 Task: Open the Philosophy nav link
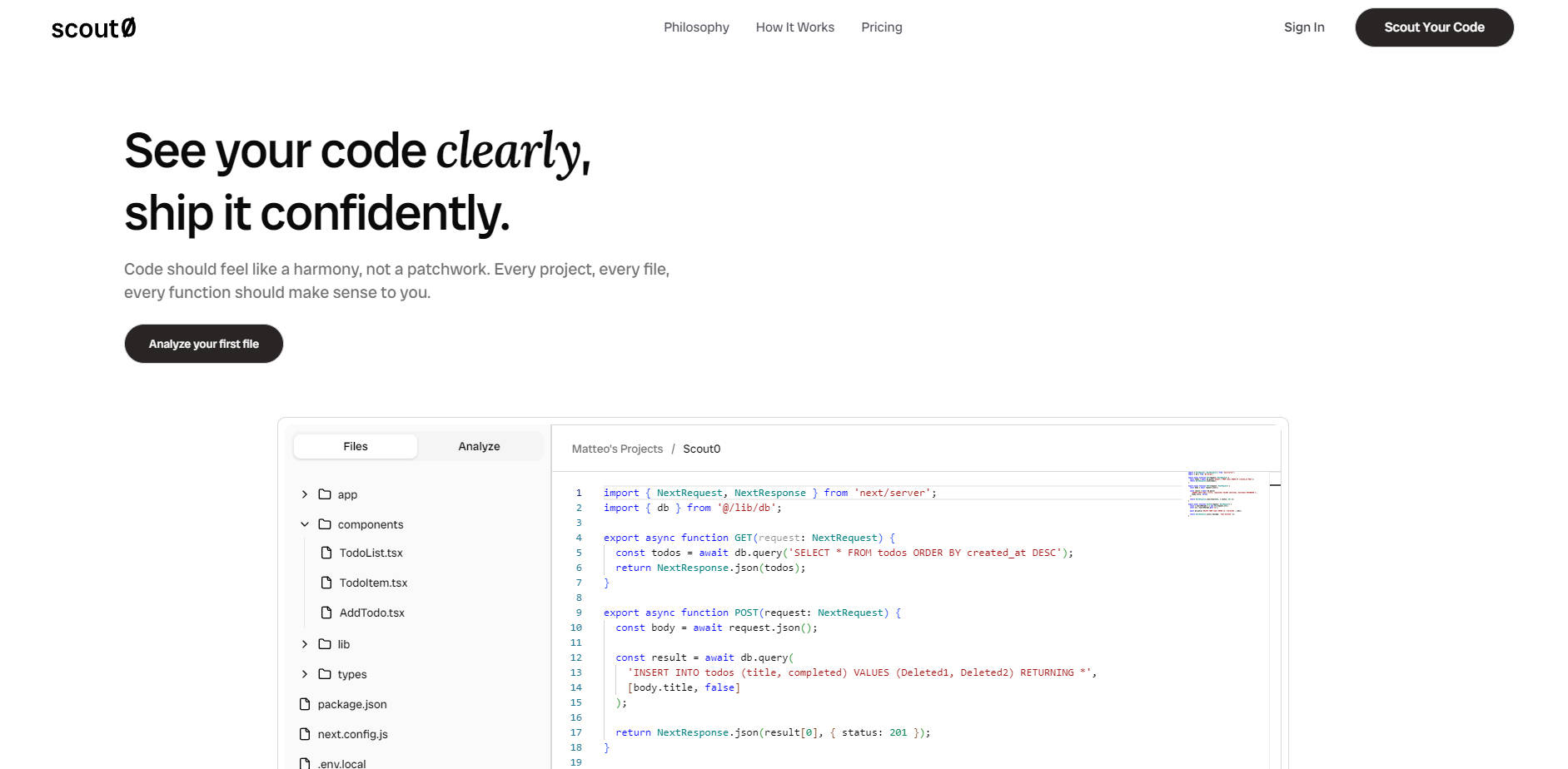point(696,27)
